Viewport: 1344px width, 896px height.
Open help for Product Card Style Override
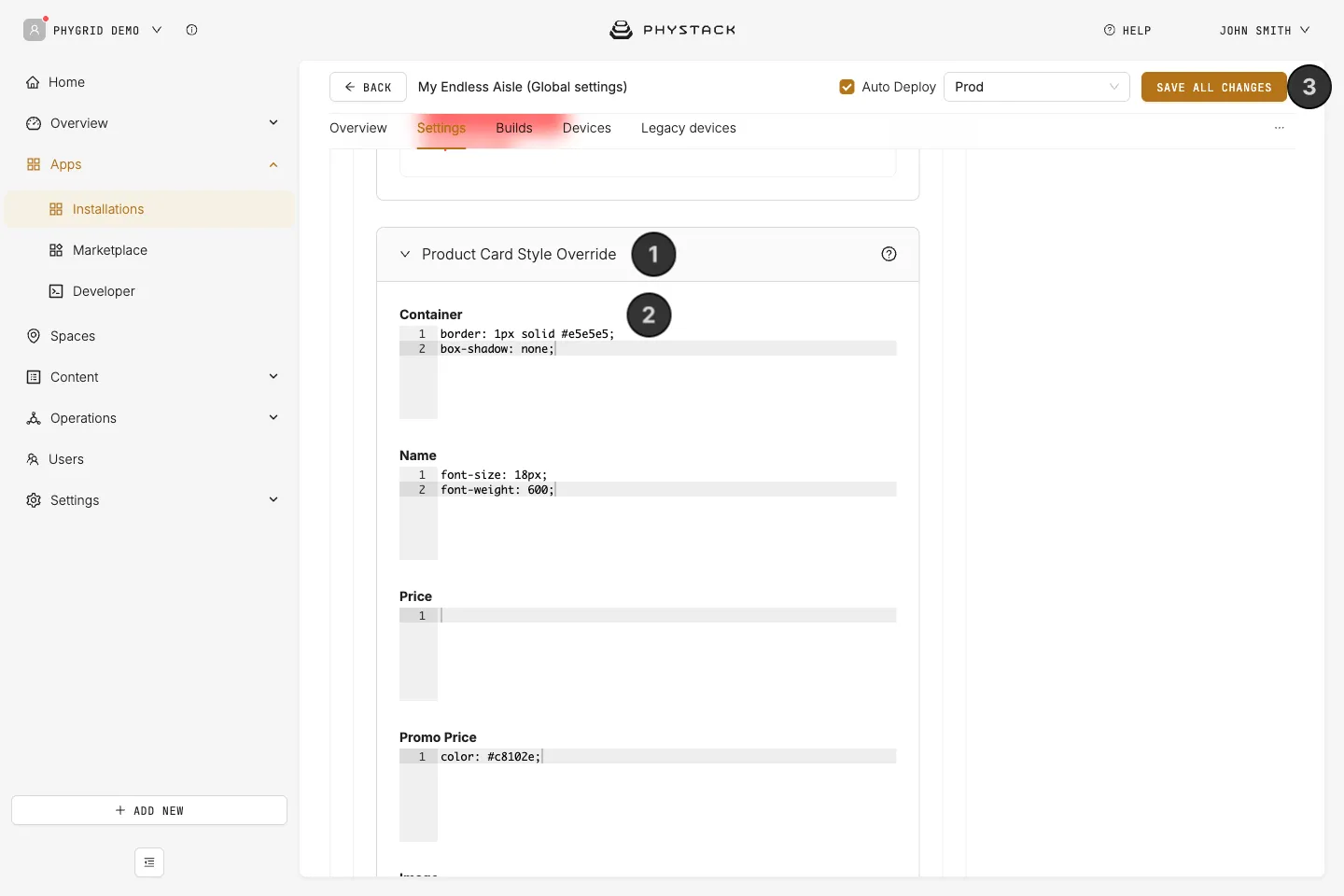tap(889, 254)
